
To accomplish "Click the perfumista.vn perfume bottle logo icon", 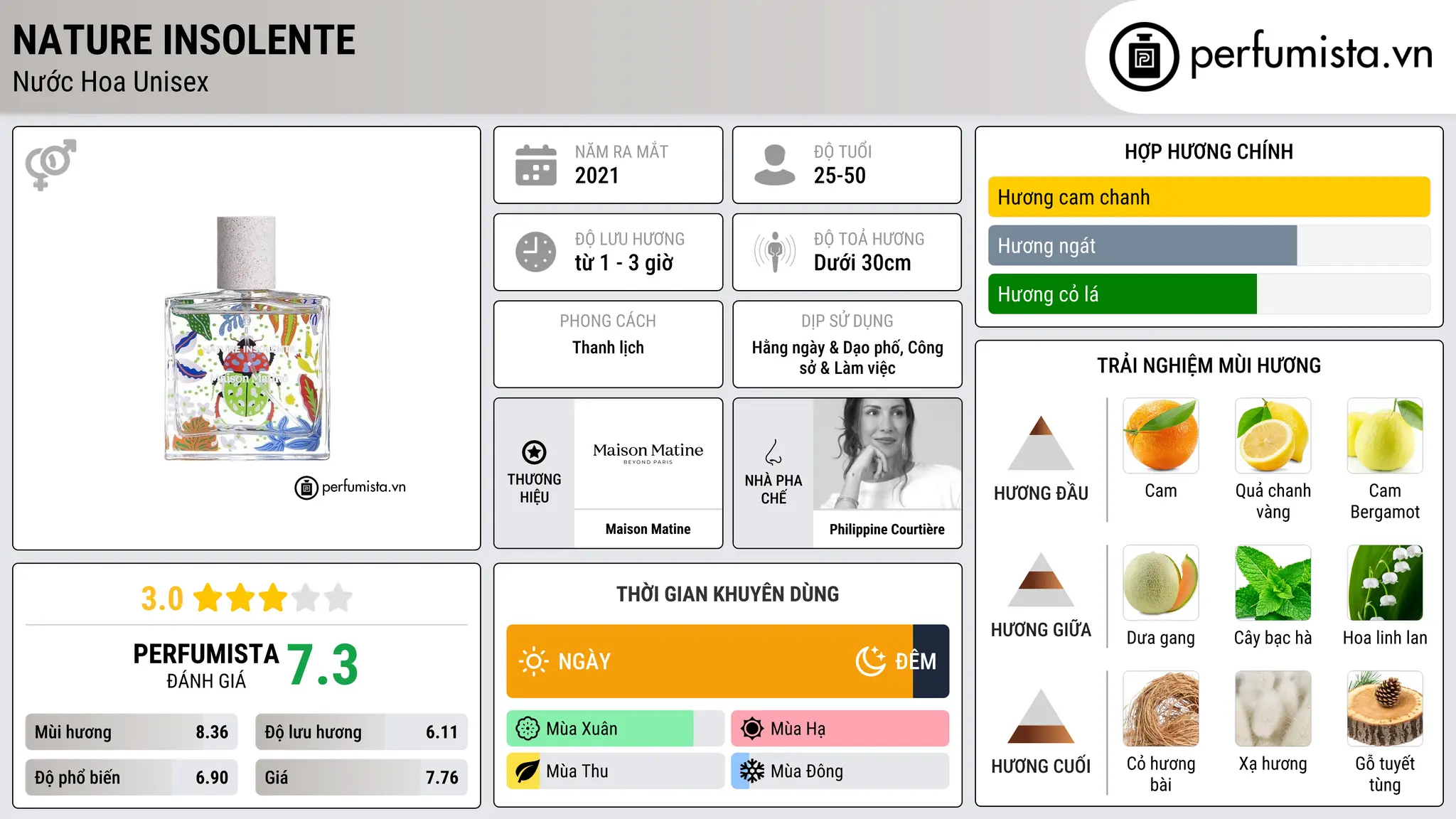I will (x=1144, y=56).
